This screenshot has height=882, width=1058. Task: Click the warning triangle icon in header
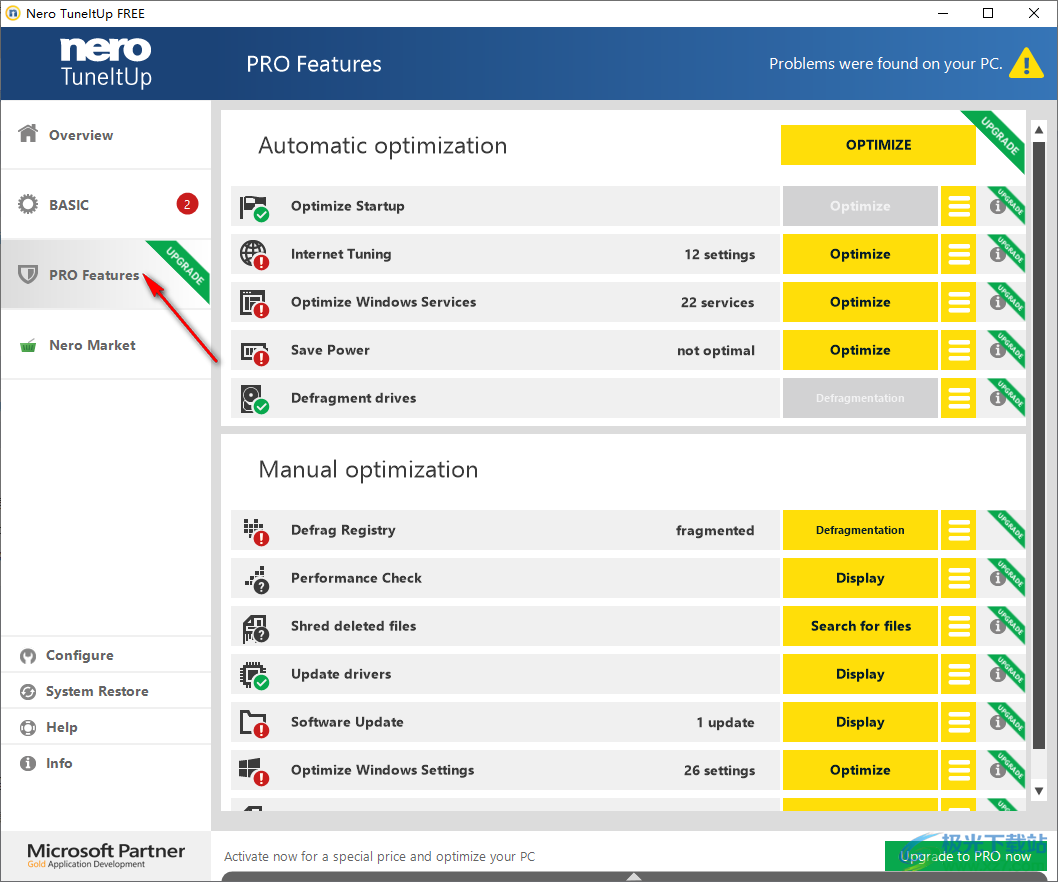tap(1026, 63)
